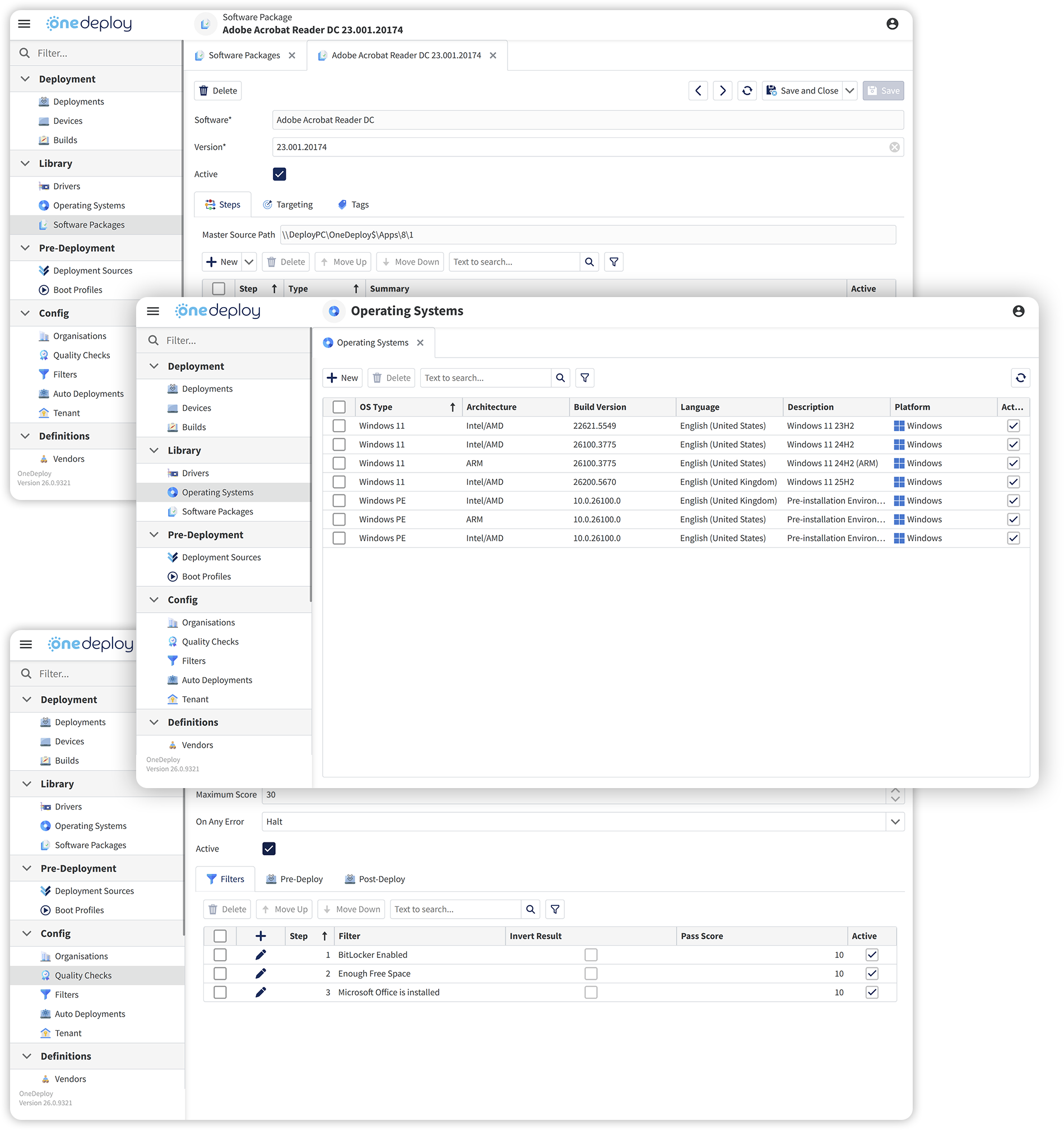Toggle Invert Result for Enough Free Space
The image size is (1064, 1130).
tap(591, 974)
